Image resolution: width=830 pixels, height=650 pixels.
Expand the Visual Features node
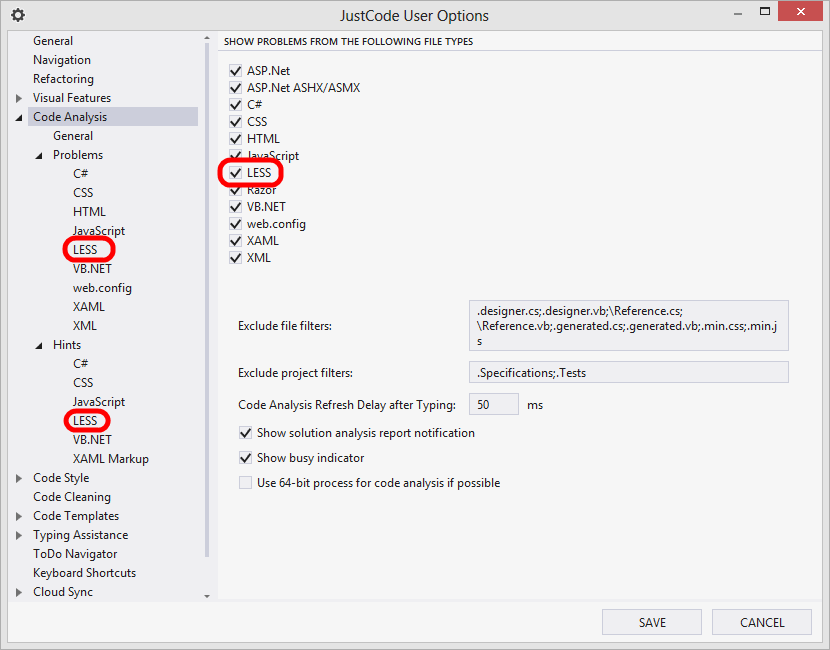pyautogui.click(x=19, y=98)
